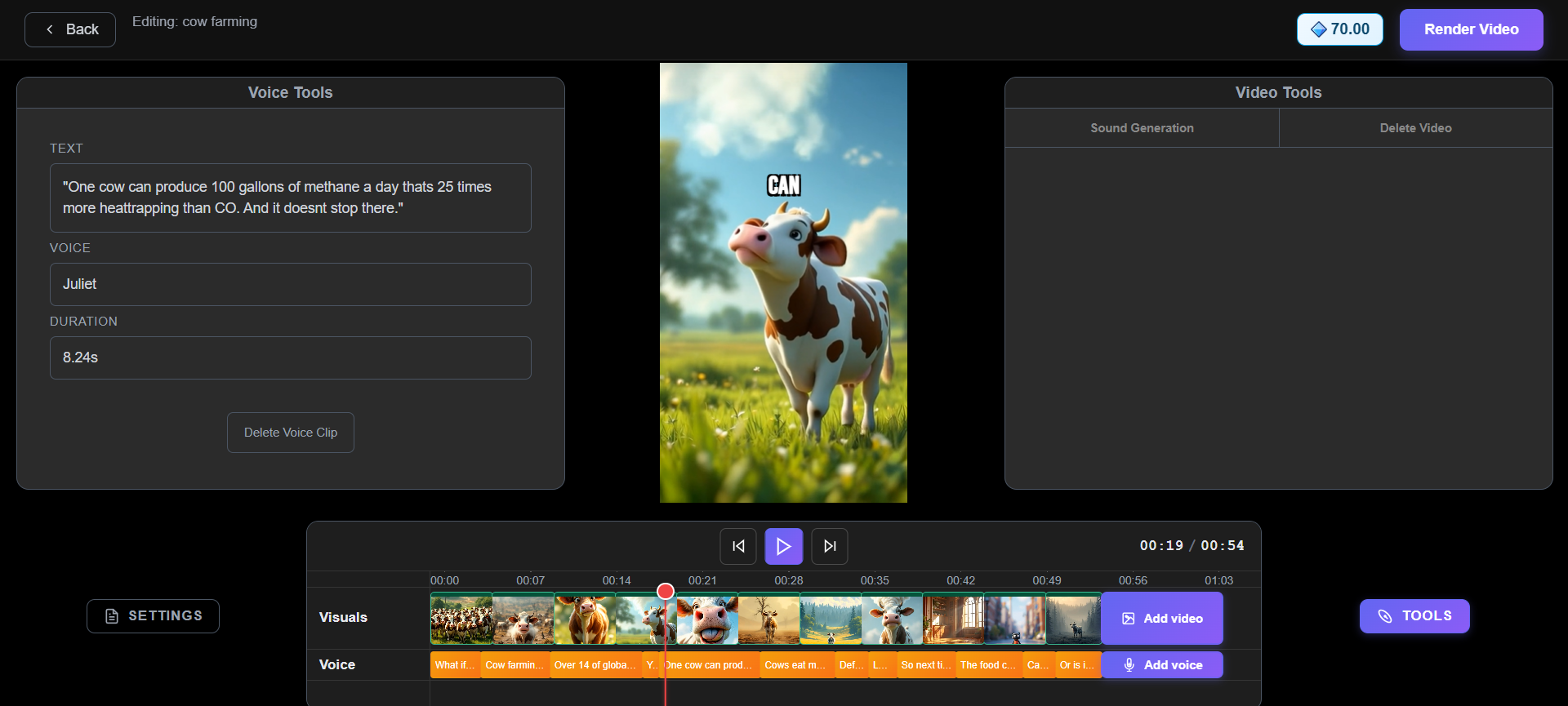Open the Juliet voice selector
The image size is (1568, 706).
pyautogui.click(x=291, y=284)
